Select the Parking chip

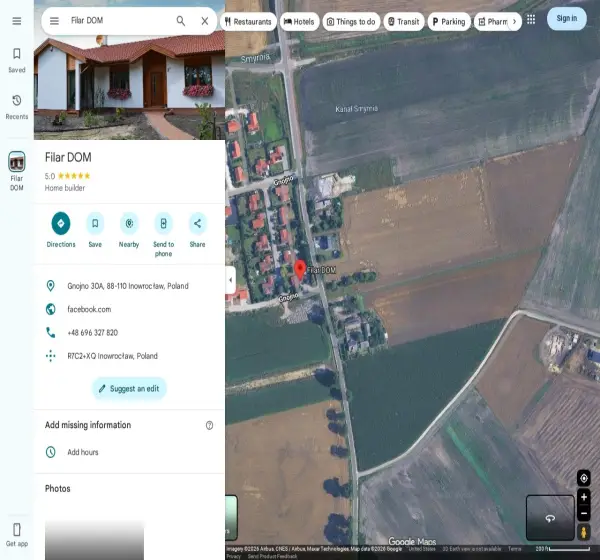pyautogui.click(x=448, y=21)
